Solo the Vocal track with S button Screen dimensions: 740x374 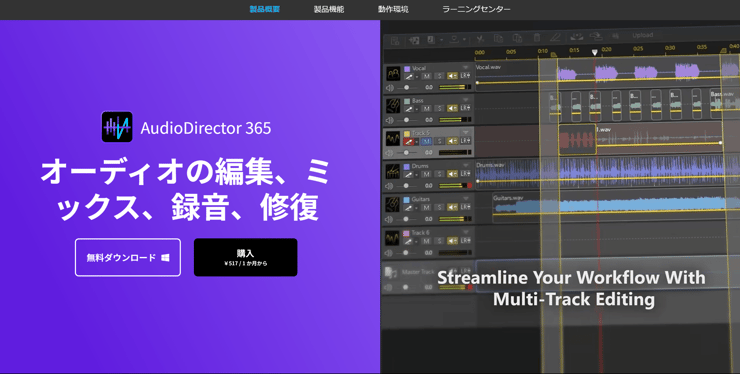tap(439, 76)
